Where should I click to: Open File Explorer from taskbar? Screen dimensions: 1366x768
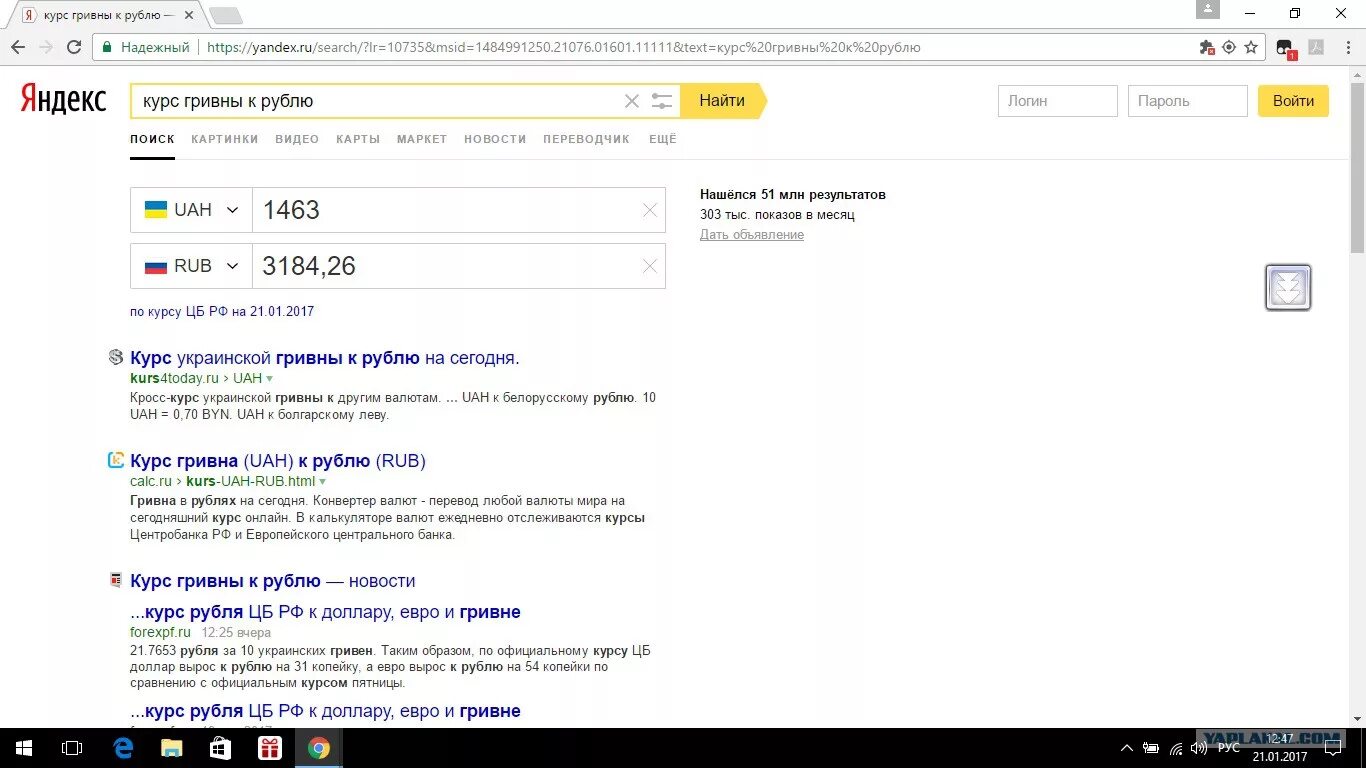coord(172,748)
